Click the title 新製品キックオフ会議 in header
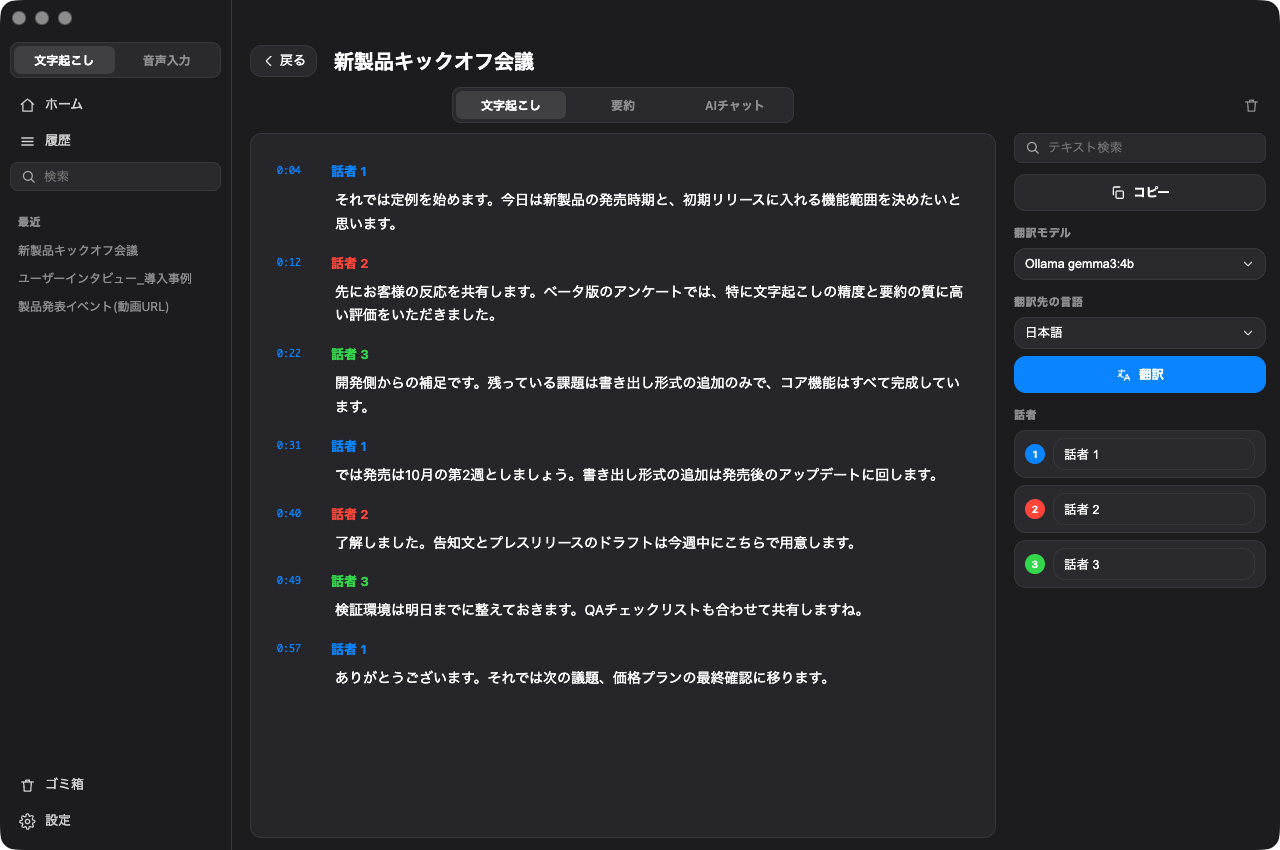The image size is (1280, 850). click(x=434, y=61)
